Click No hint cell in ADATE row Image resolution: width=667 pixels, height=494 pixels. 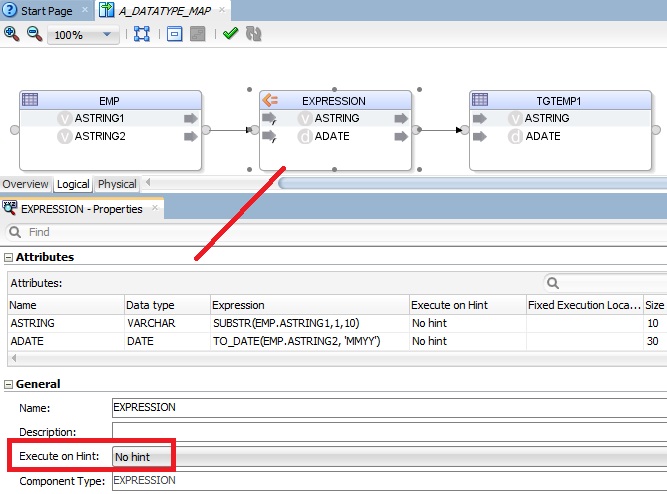468,341
